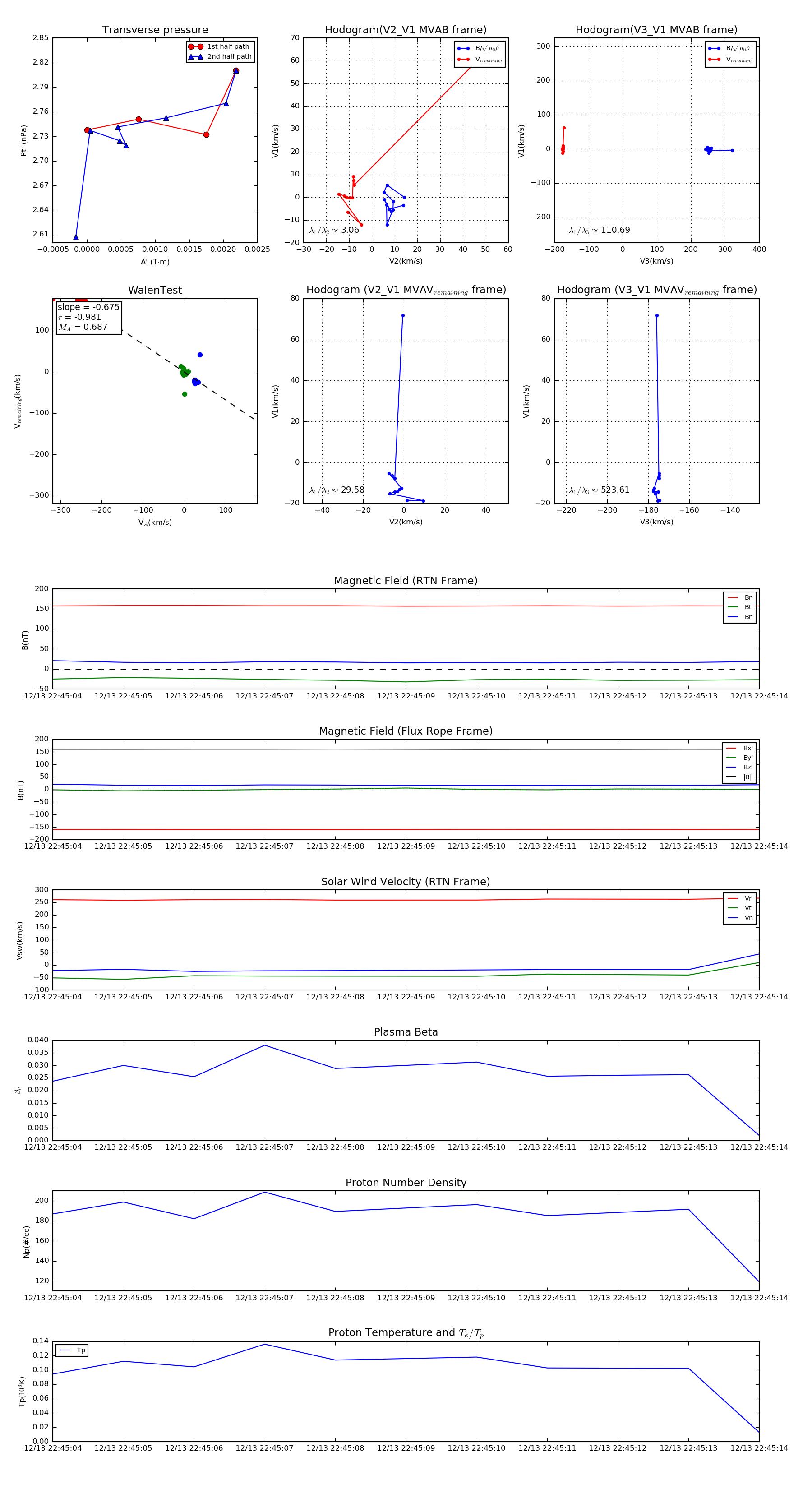Click the lowest green dot in WalenTest plot
Screen dimensions: 812x1489
(185, 394)
